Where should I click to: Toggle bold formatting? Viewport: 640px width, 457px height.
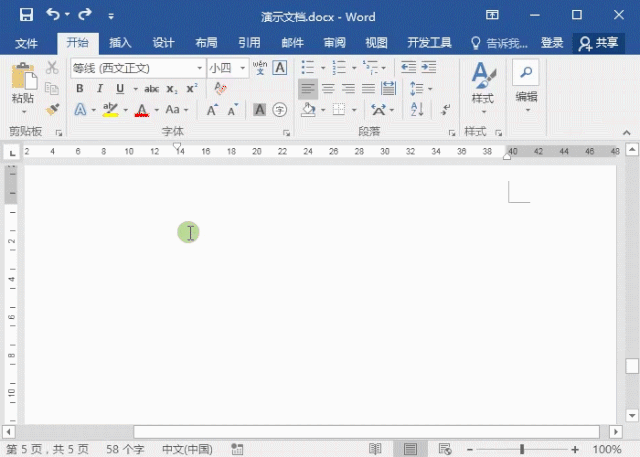(x=80, y=89)
